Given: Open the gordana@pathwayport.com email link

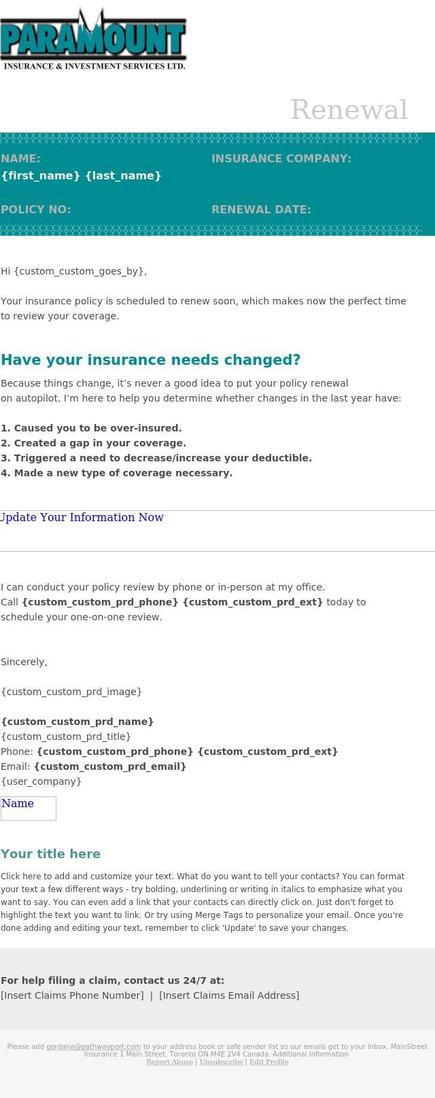Looking at the screenshot, I should tap(93, 1046).
